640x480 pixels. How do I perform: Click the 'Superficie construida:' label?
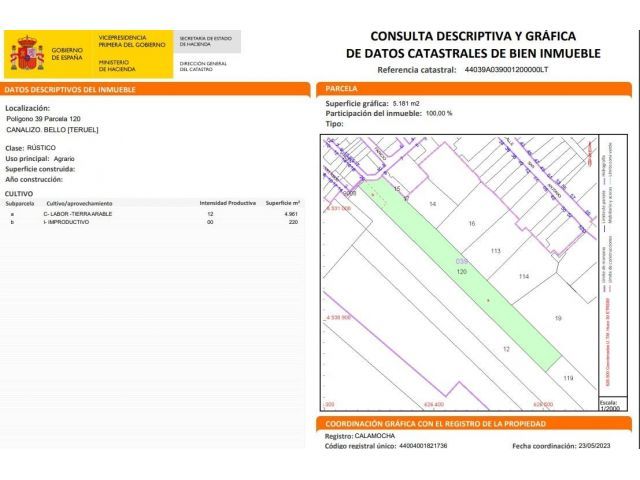pos(40,169)
